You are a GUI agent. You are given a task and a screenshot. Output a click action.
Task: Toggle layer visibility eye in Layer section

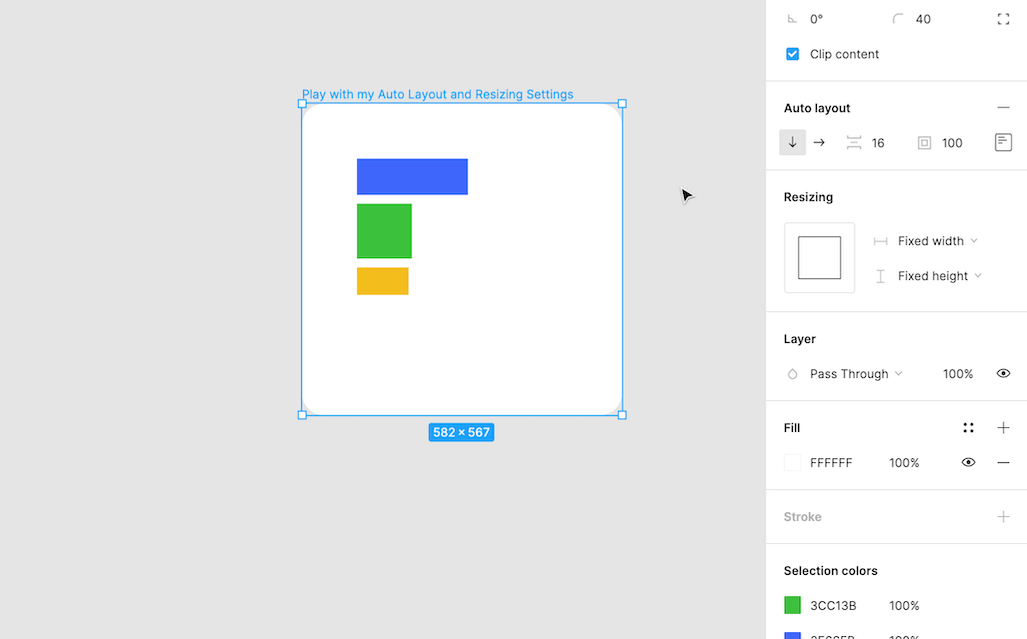[1003, 373]
